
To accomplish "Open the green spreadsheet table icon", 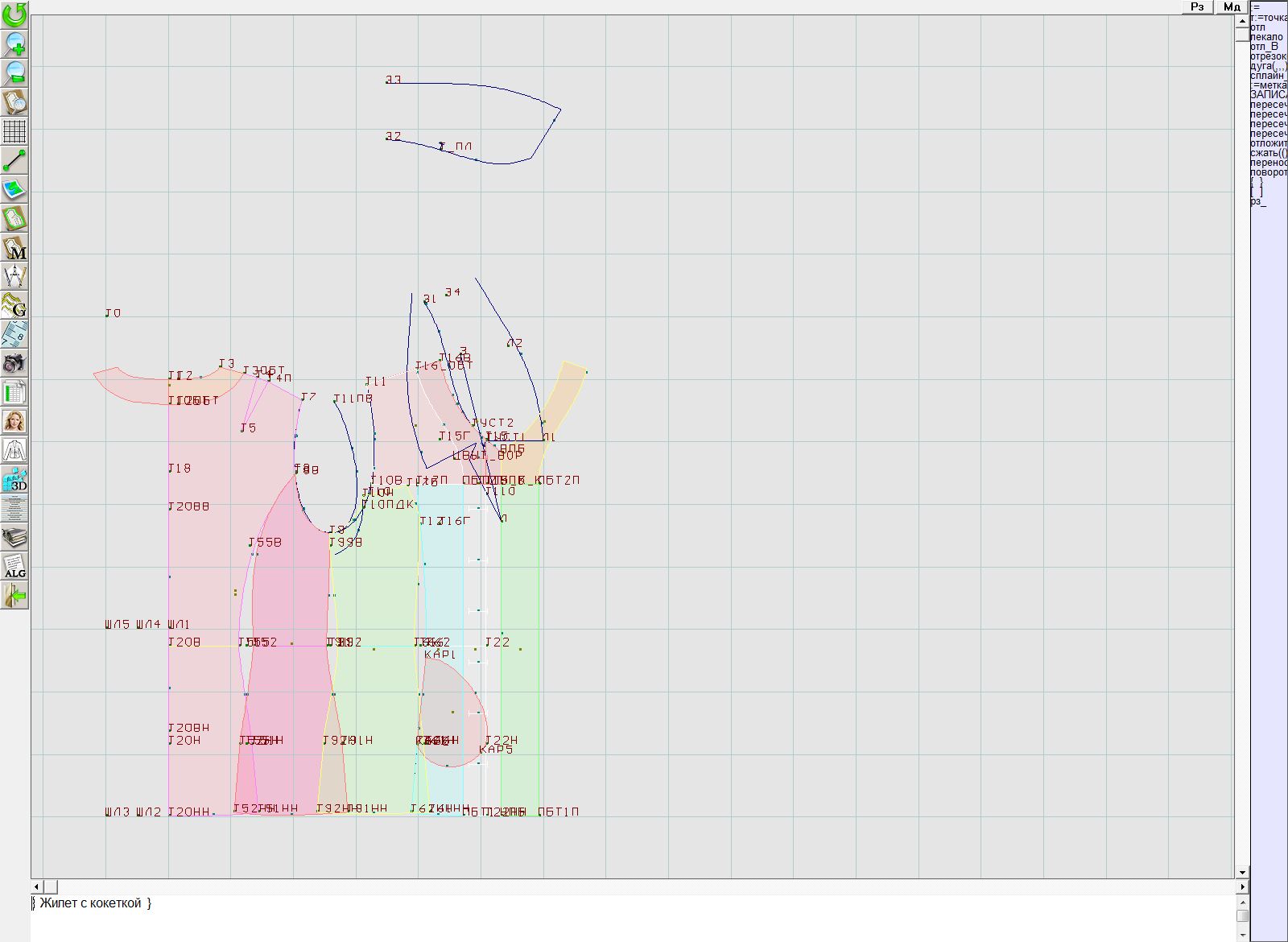I will click(14, 392).
